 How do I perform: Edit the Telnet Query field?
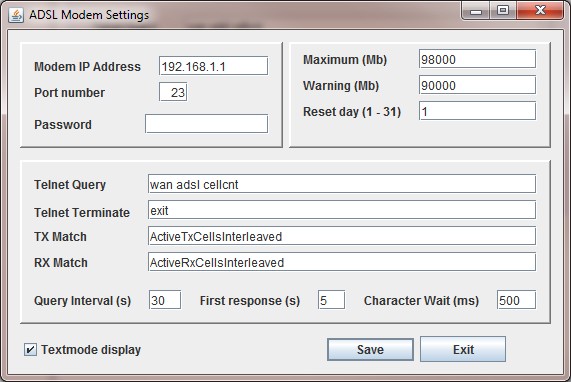point(342,184)
